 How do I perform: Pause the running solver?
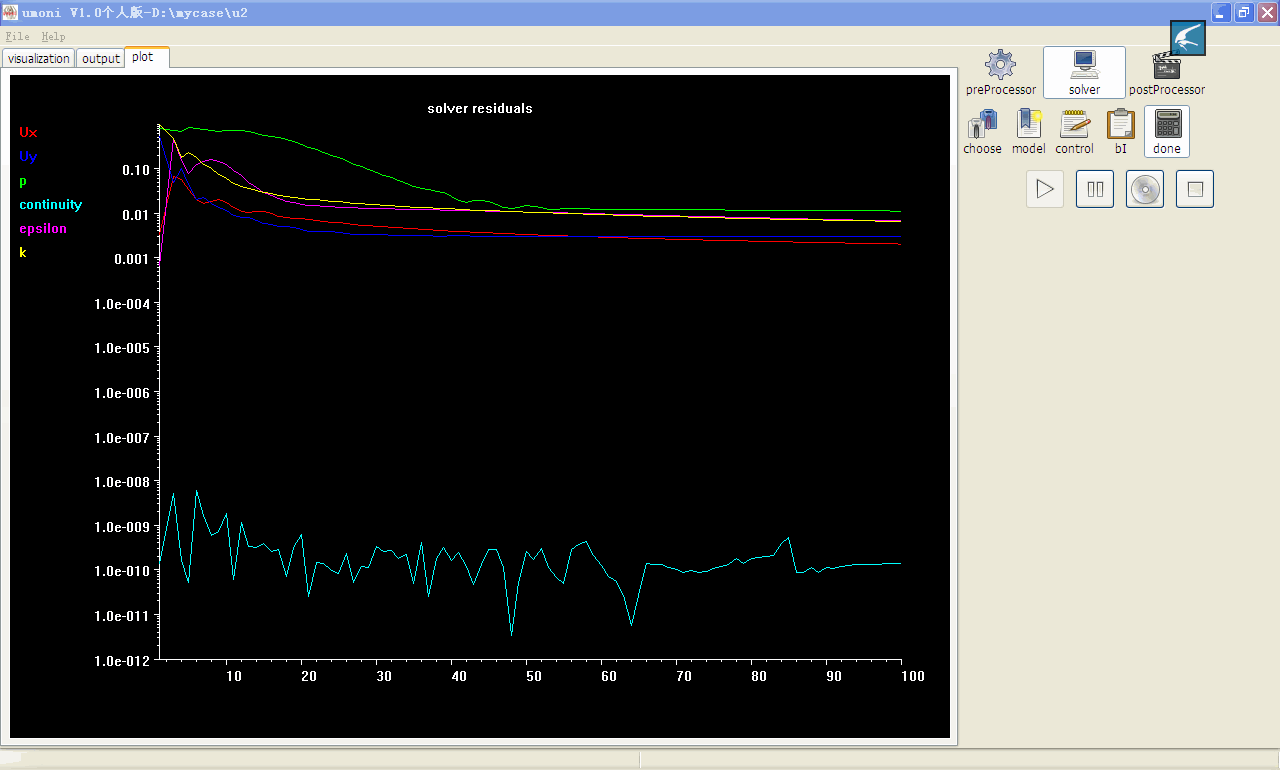pos(1095,189)
